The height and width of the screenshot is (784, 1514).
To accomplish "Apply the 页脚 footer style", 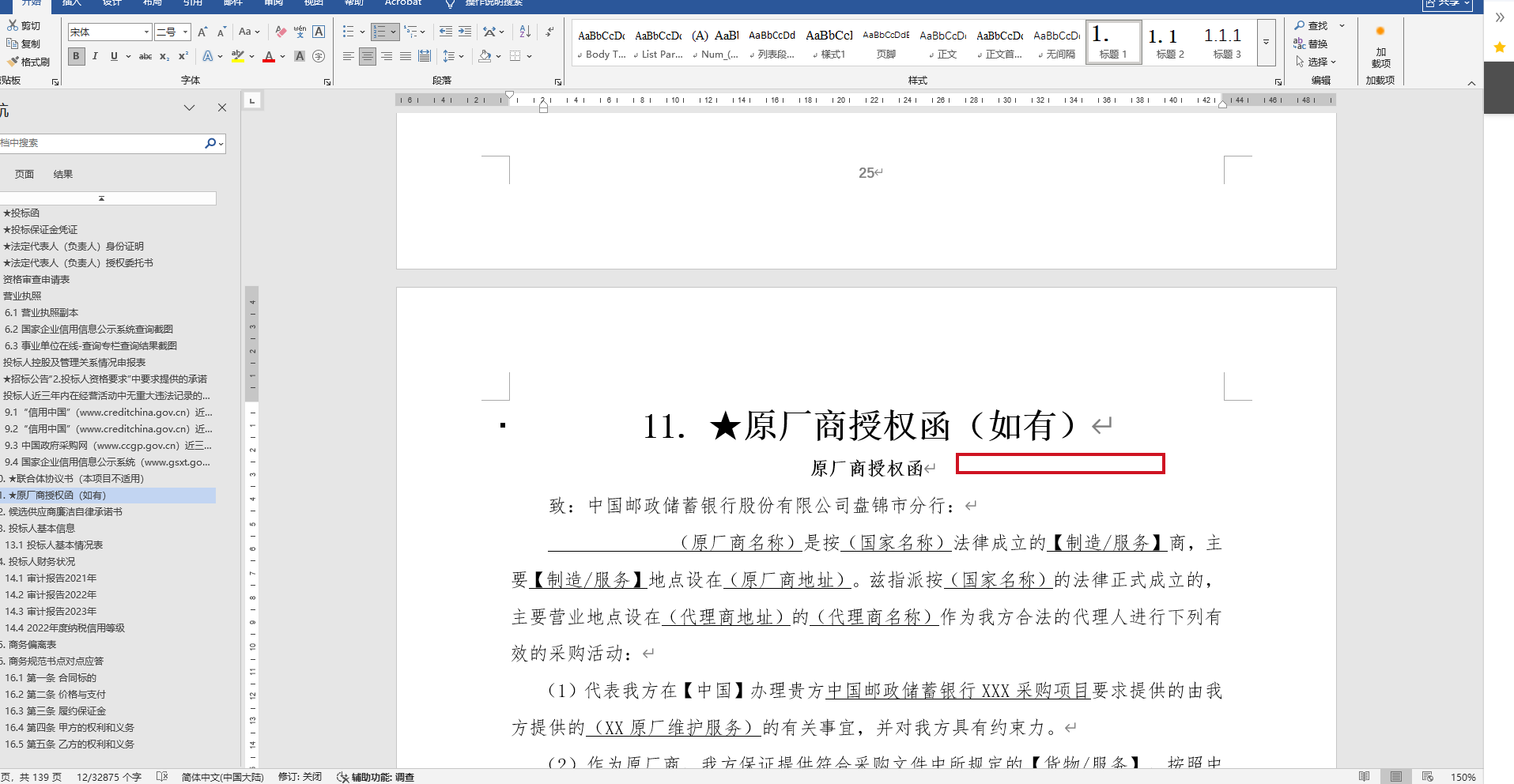I will pos(886,42).
